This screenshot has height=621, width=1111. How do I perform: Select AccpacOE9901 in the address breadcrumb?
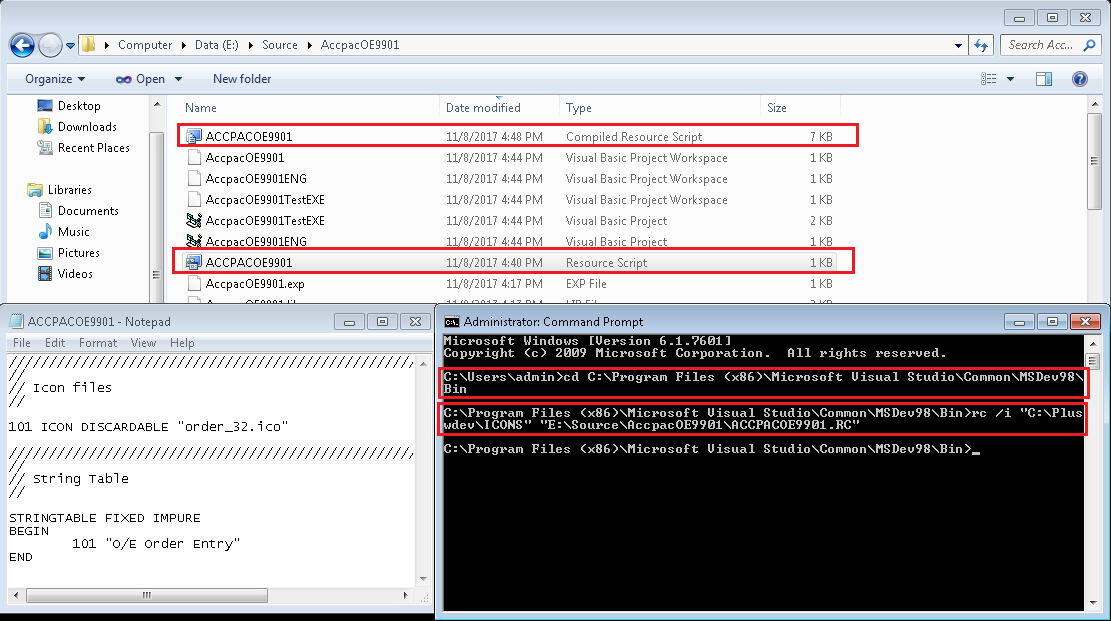tap(360, 45)
